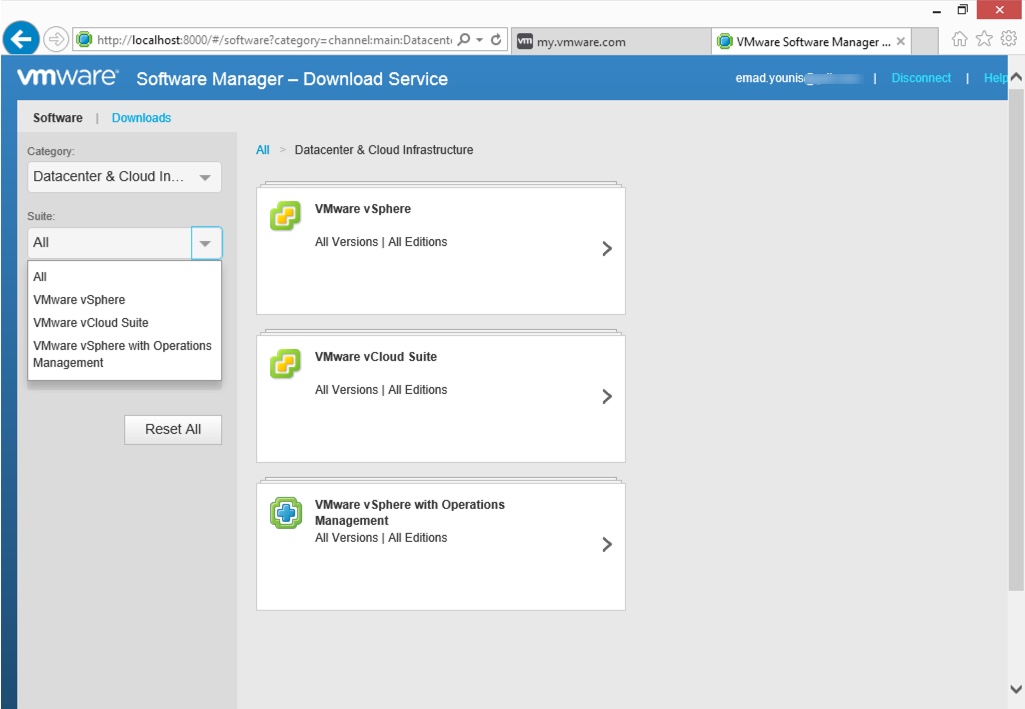The image size is (1025, 709).
Task: Click the vSphere with Operations Management icon
Action: pyautogui.click(x=285, y=513)
